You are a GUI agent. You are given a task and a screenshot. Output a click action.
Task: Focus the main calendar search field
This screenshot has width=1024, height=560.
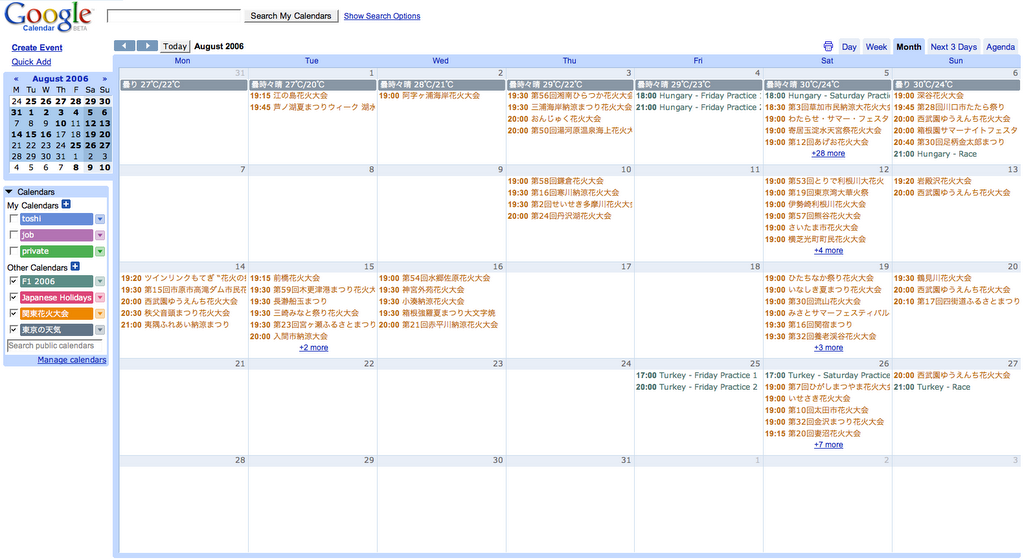click(x=174, y=15)
